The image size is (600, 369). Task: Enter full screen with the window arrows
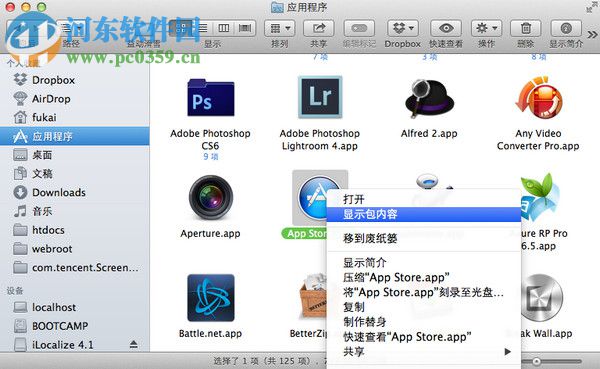tap(592, 8)
